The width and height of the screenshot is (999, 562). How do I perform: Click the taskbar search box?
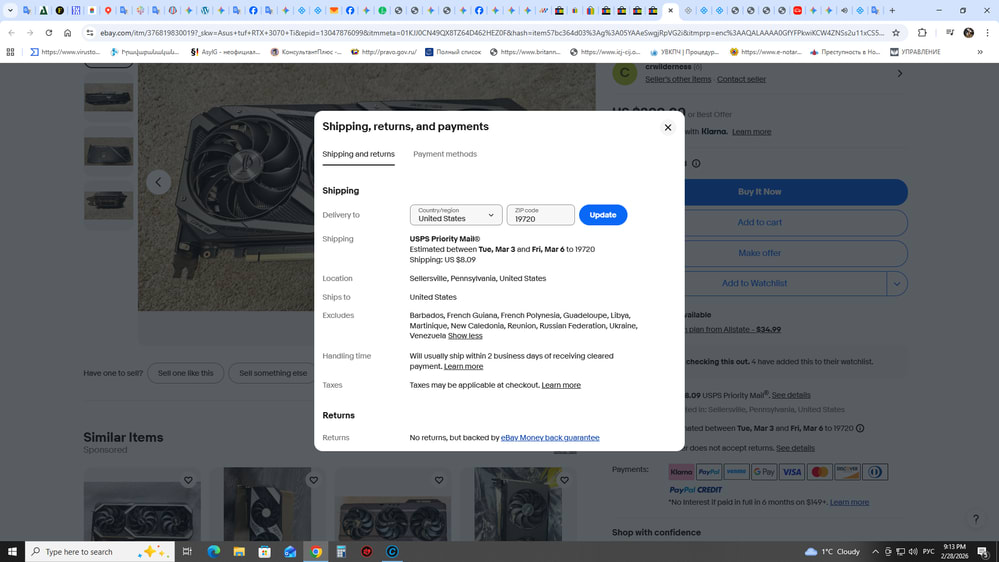tap(100, 551)
